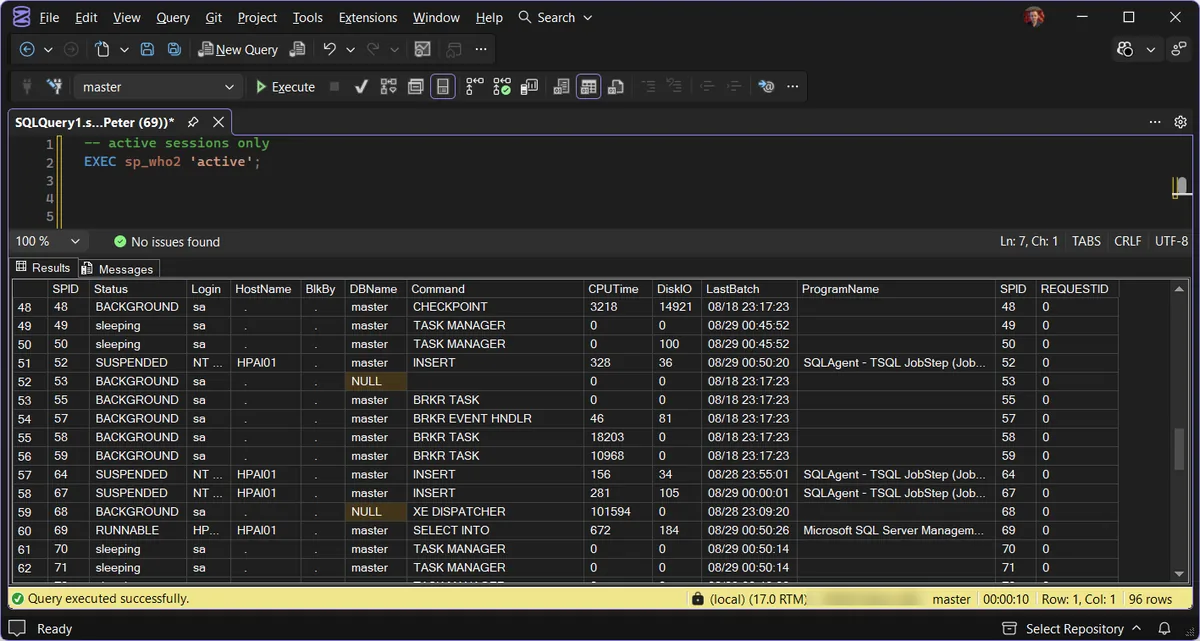Open the master database dropdown
Screen dimensions: 1200x641
[157, 87]
